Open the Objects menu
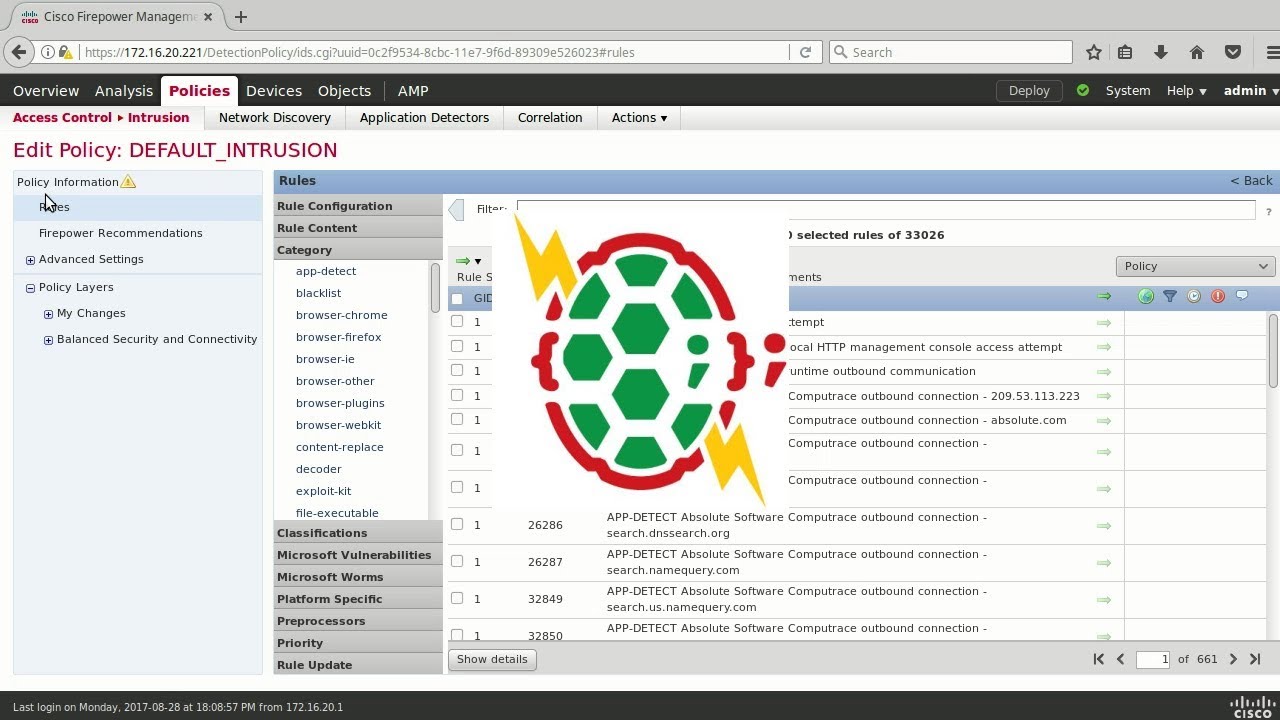 click(344, 90)
